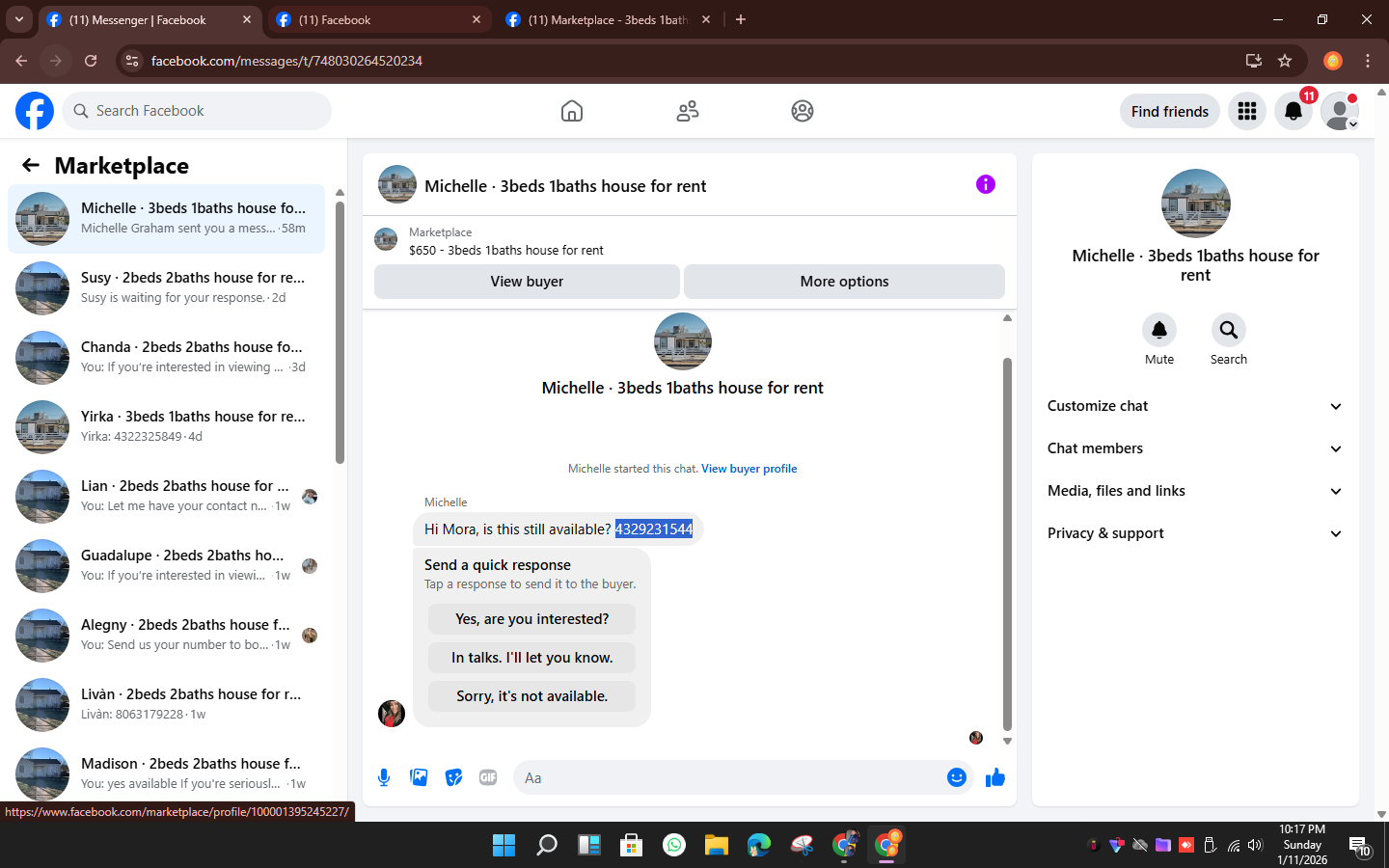Open the Chrome profile avatar
The width and height of the screenshot is (1389, 868).
(x=1333, y=61)
